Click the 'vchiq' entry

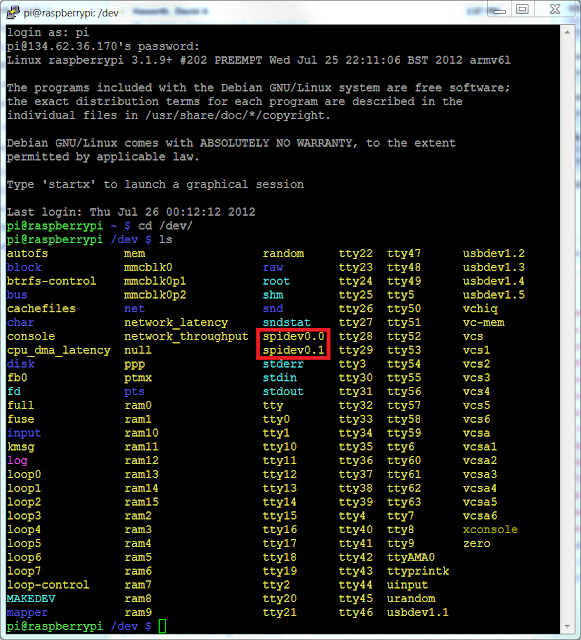(x=480, y=309)
